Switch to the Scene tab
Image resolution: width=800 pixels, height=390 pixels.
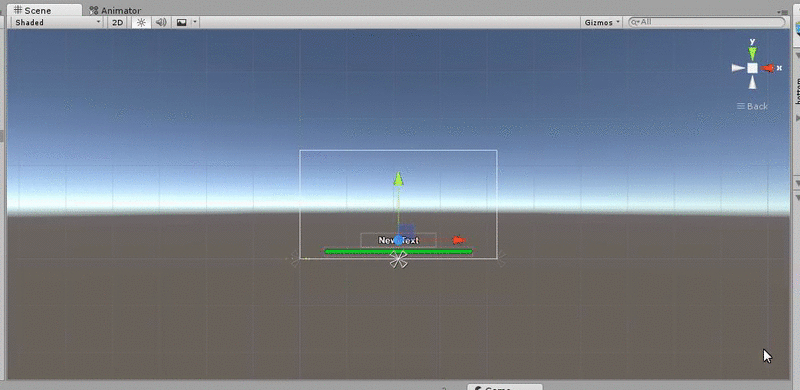pyautogui.click(x=44, y=10)
